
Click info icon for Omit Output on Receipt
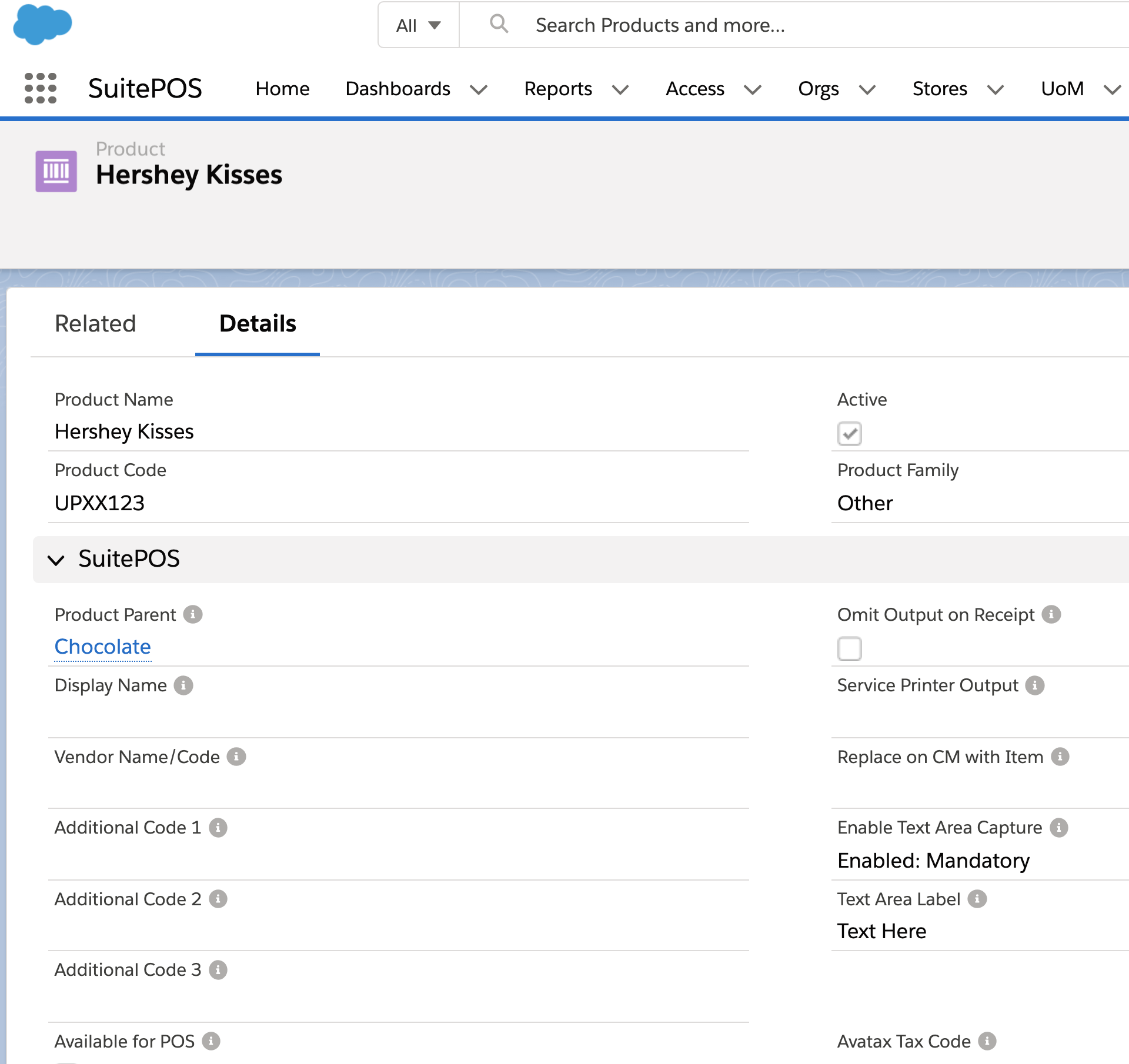coord(1051,614)
